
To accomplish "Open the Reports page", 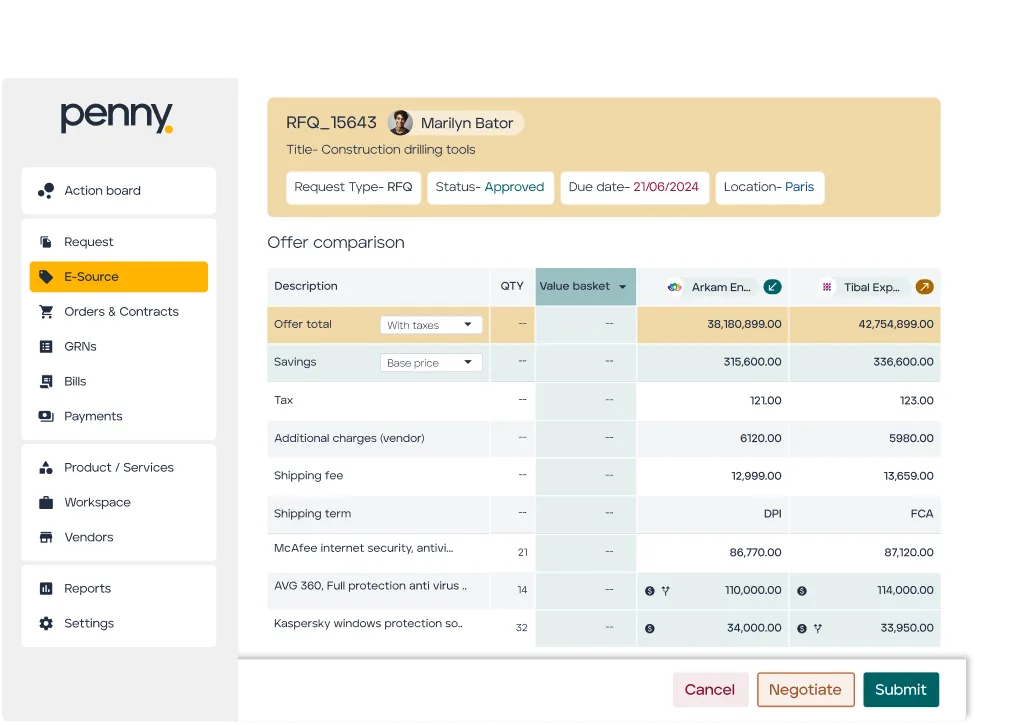I will 119,588.
